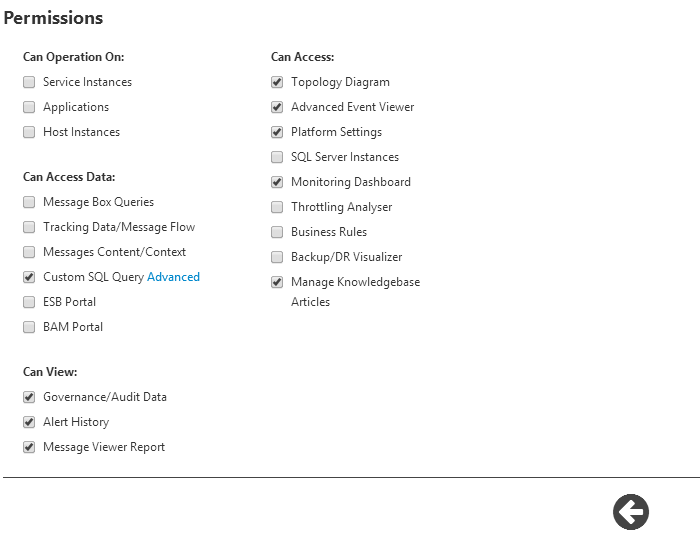The image size is (700, 540).
Task: Check the BAM Portal checkbox
Action: [29, 327]
